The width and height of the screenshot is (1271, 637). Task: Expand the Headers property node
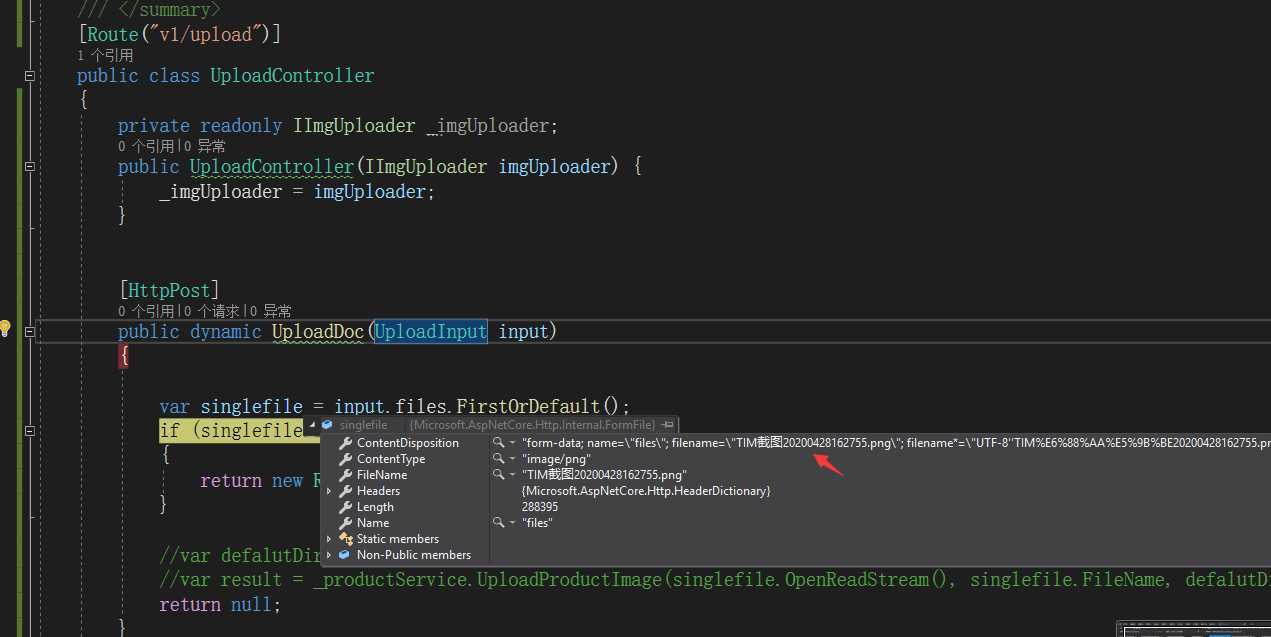[x=329, y=491]
